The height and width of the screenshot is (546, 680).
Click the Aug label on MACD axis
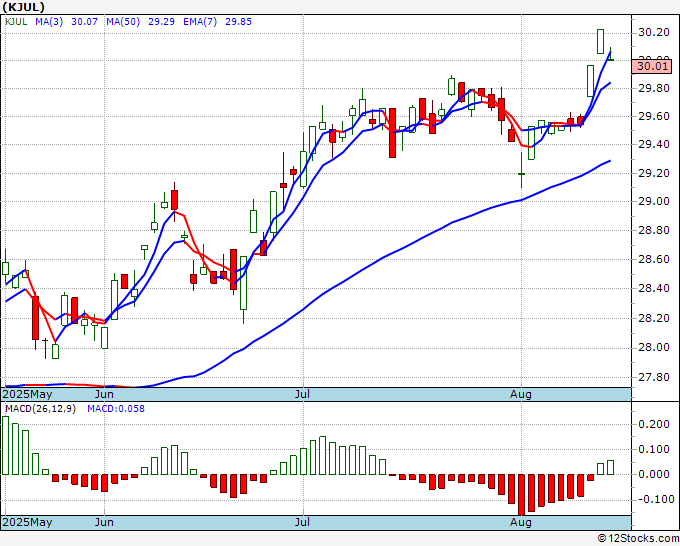click(x=521, y=522)
